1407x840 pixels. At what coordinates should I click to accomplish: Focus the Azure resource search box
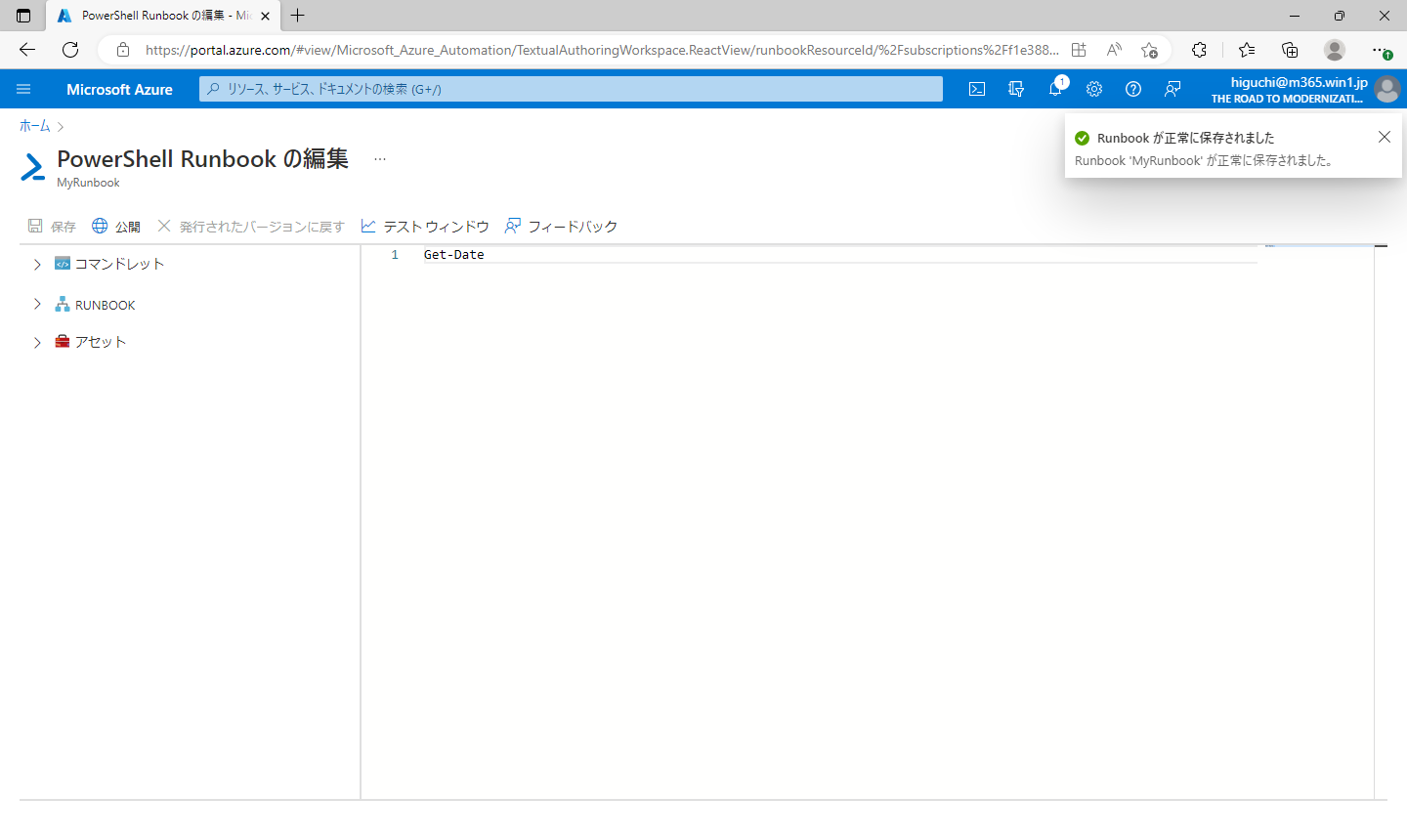click(x=571, y=89)
